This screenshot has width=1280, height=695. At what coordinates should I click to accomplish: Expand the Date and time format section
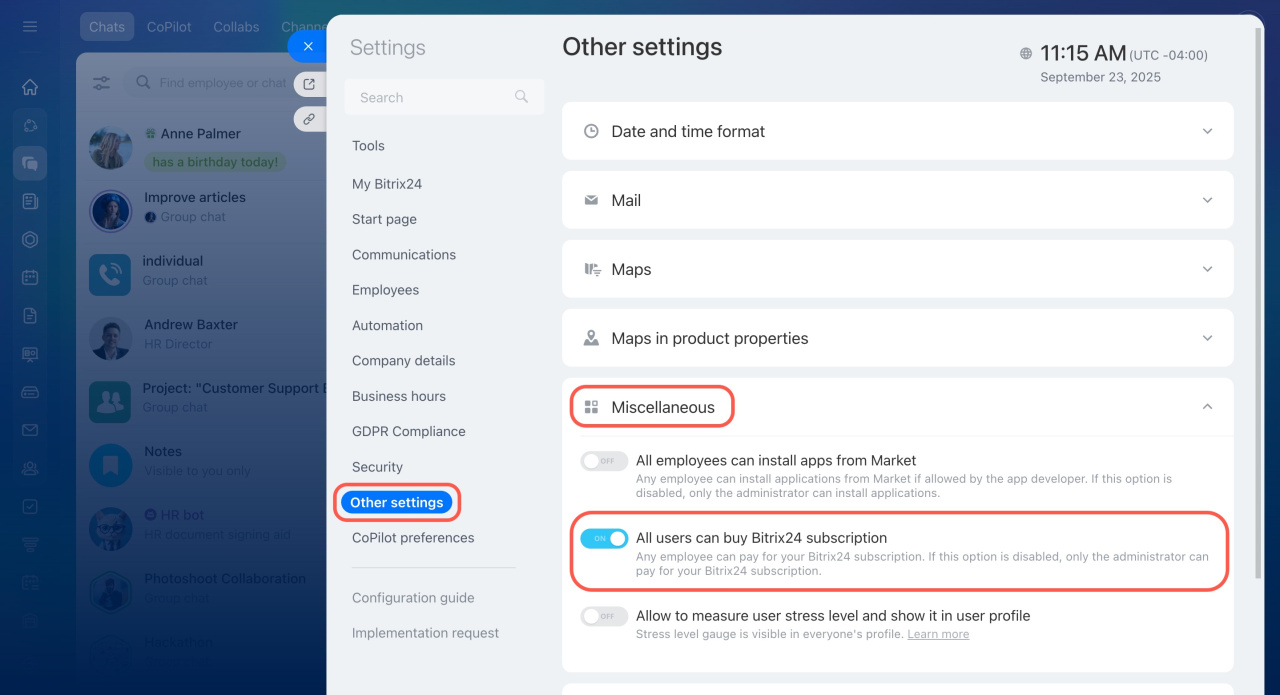(x=1207, y=131)
